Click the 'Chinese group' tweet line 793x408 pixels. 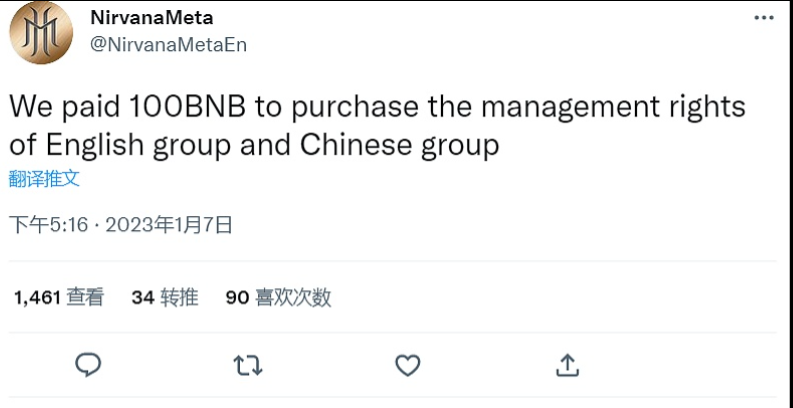click(254, 147)
